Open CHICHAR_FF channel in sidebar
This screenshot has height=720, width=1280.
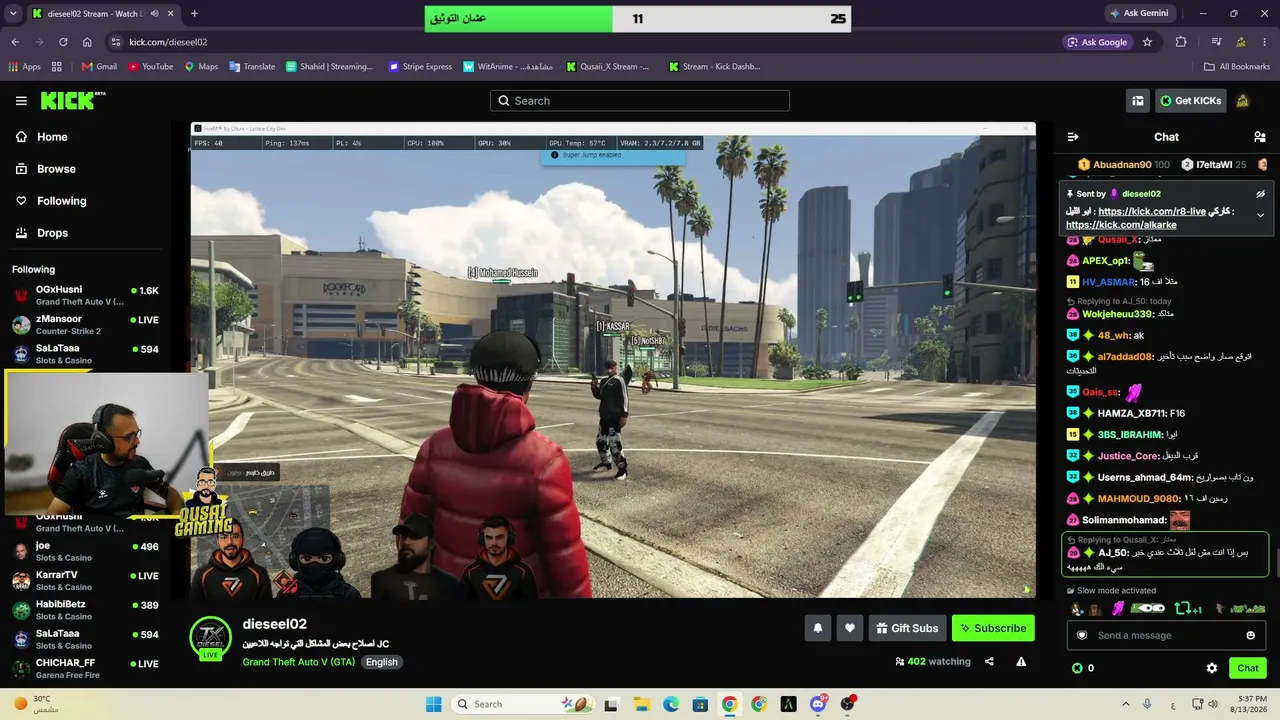pos(85,668)
